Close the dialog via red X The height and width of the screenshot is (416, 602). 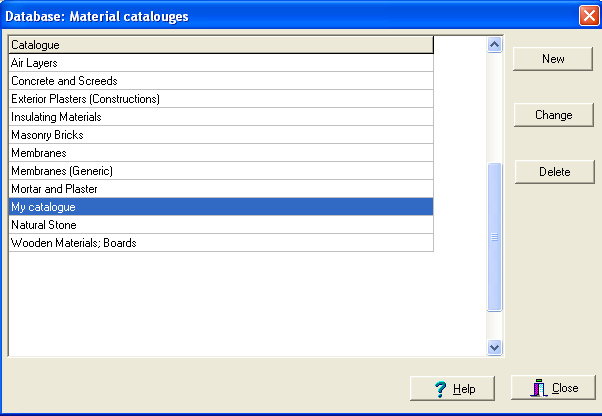tap(589, 16)
